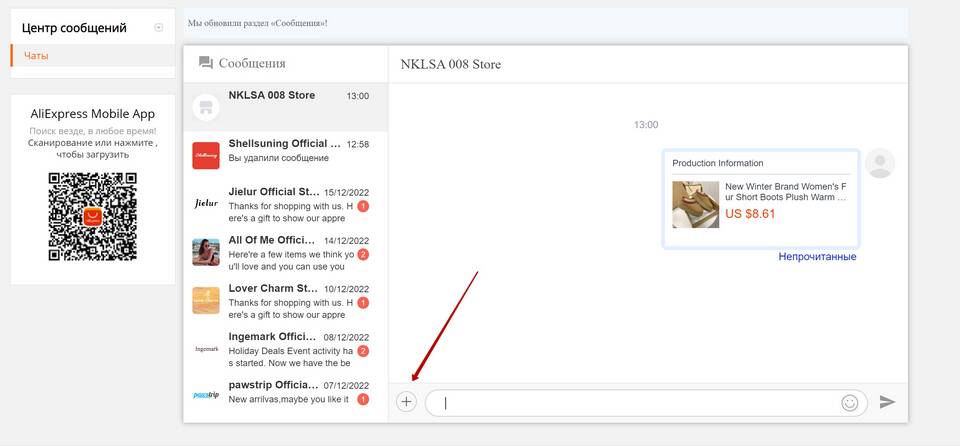Click the unread badge on Lover Charm chat
Screen dimensions: 960x446
tap(363, 303)
